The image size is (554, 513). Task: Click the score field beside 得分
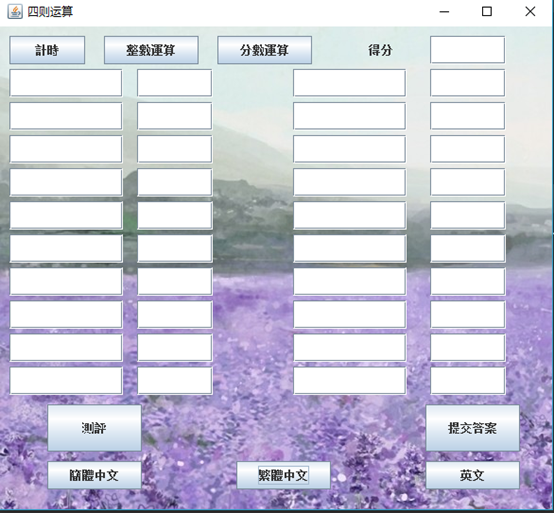467,50
